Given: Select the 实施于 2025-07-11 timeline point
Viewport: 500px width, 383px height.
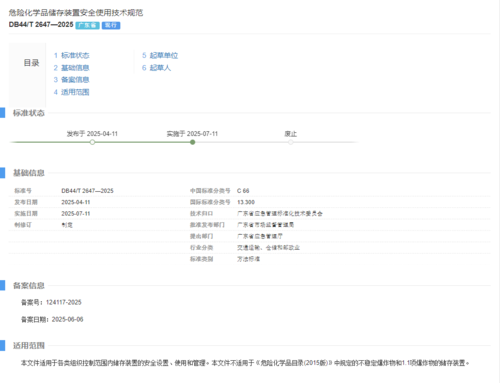Looking at the screenshot, I should pyautogui.click(x=192, y=142).
